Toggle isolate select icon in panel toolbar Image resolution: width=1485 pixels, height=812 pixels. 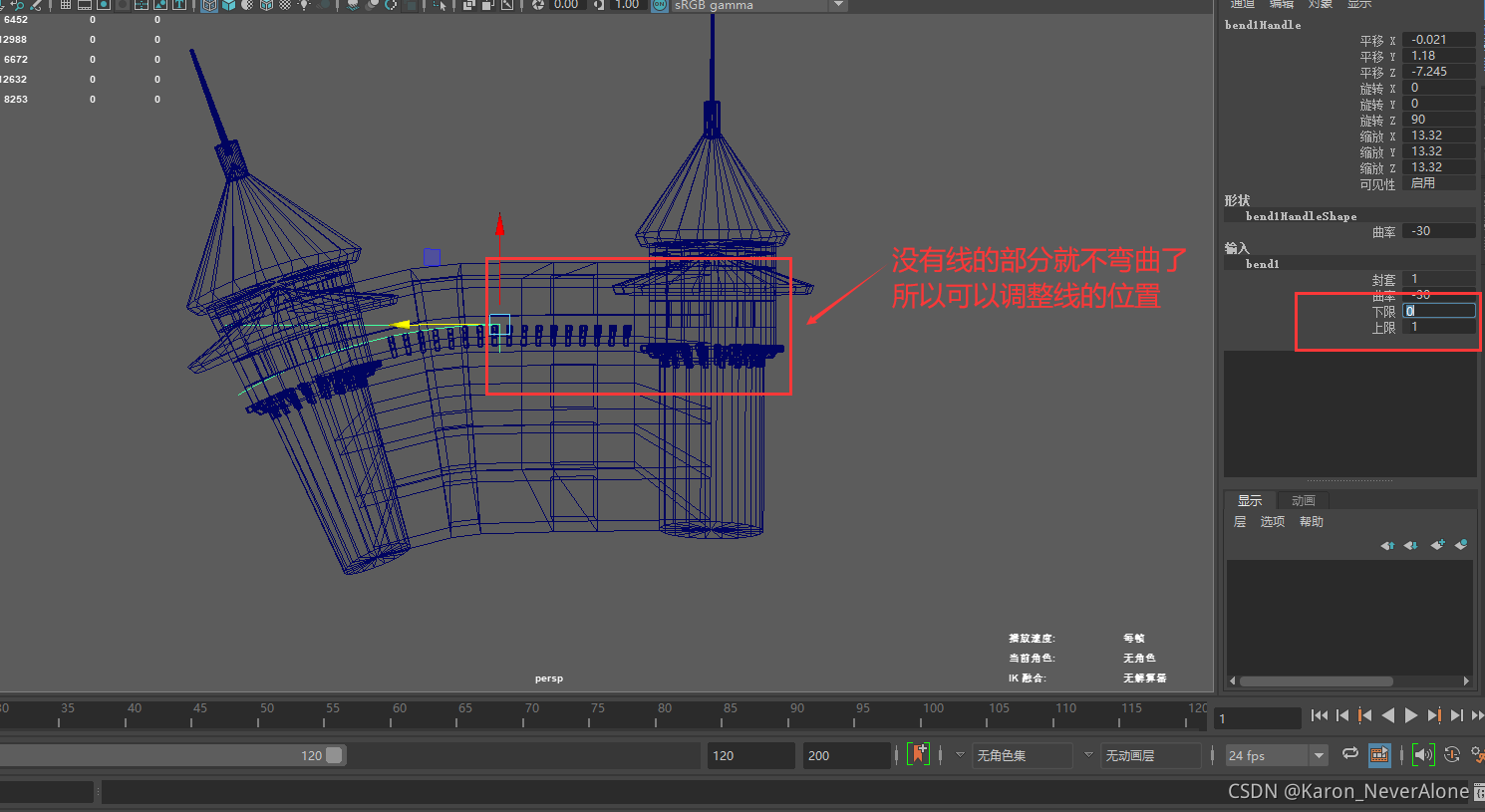[x=440, y=5]
